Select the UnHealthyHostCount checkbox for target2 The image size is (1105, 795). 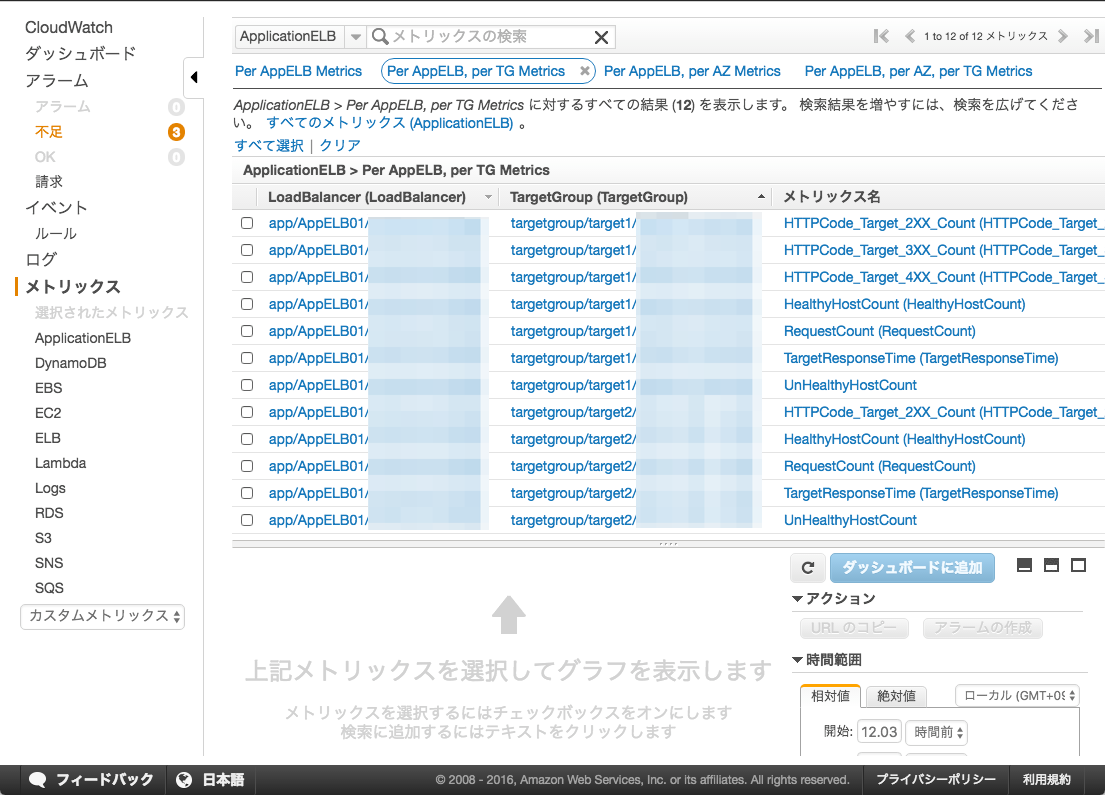246,520
